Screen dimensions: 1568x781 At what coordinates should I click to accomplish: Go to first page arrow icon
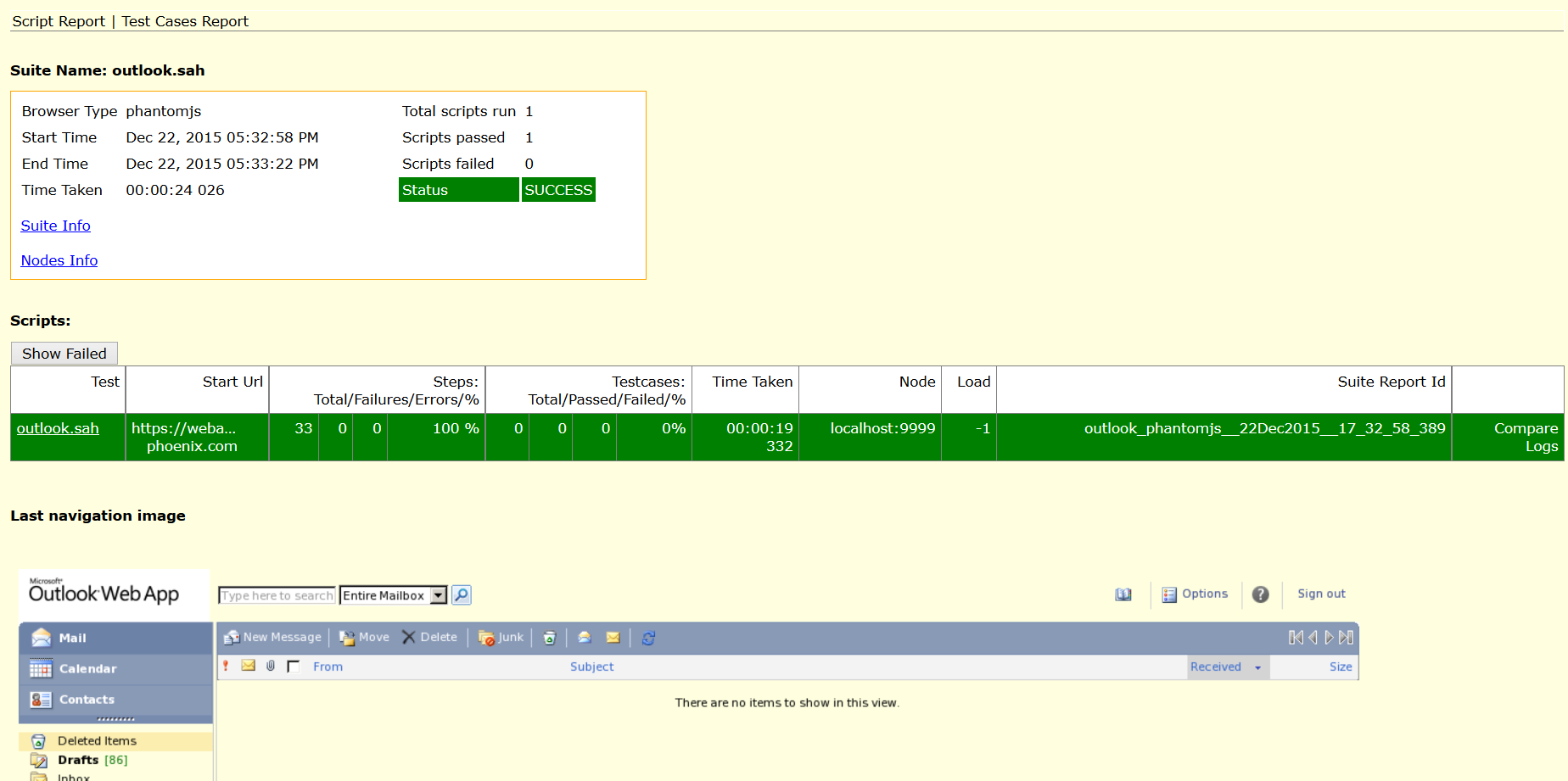pyautogui.click(x=1296, y=638)
